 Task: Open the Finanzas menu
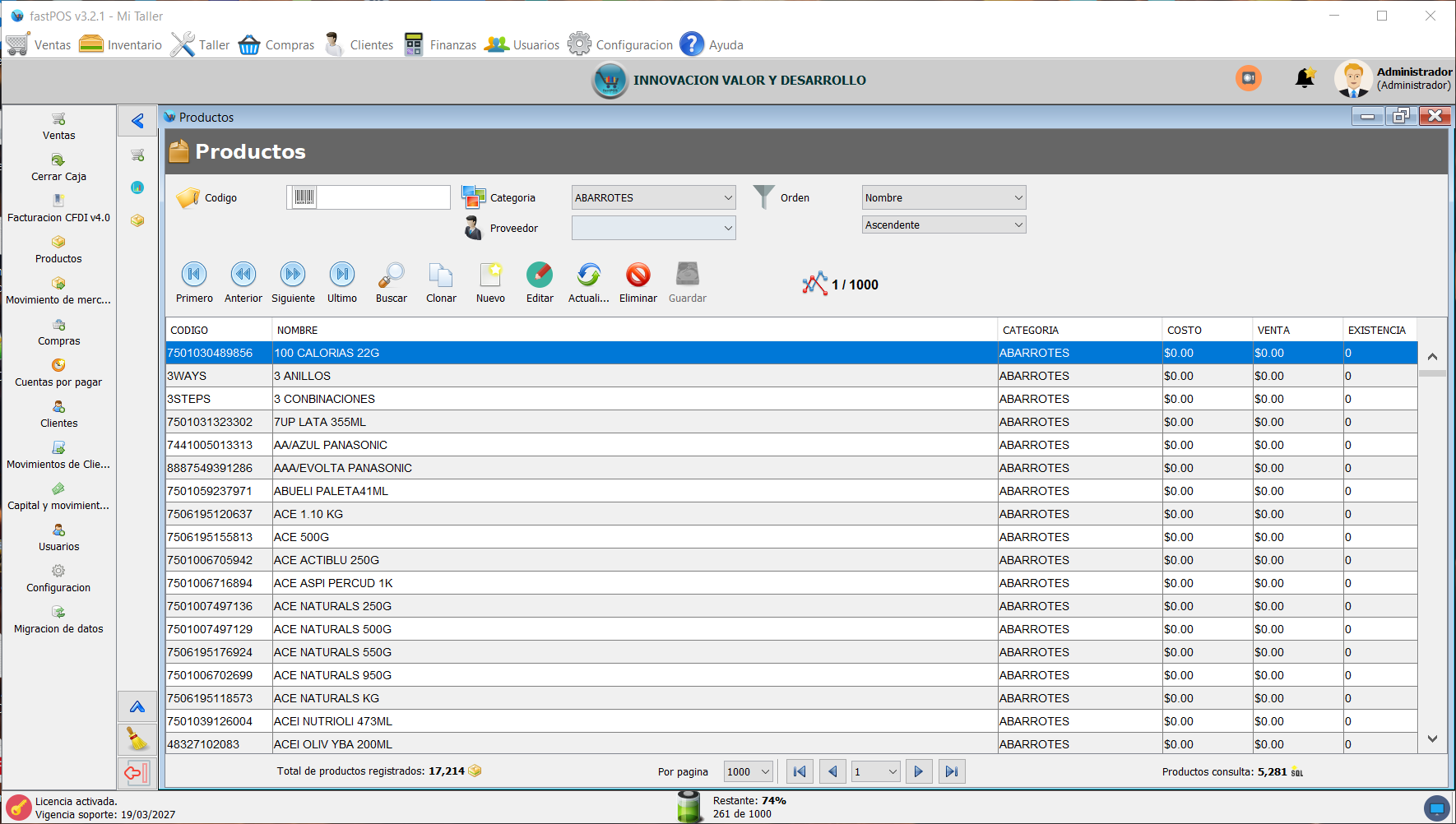pos(441,44)
